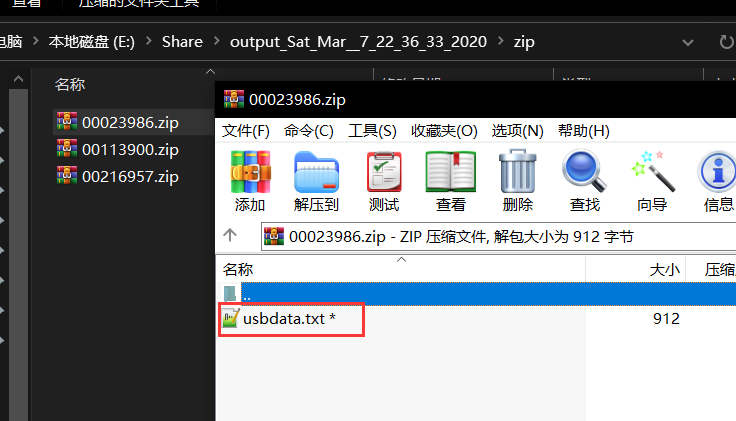Image resolution: width=736 pixels, height=421 pixels.
Task: Sort WinRAR list by the 名称 column header
Action: click(x=238, y=269)
